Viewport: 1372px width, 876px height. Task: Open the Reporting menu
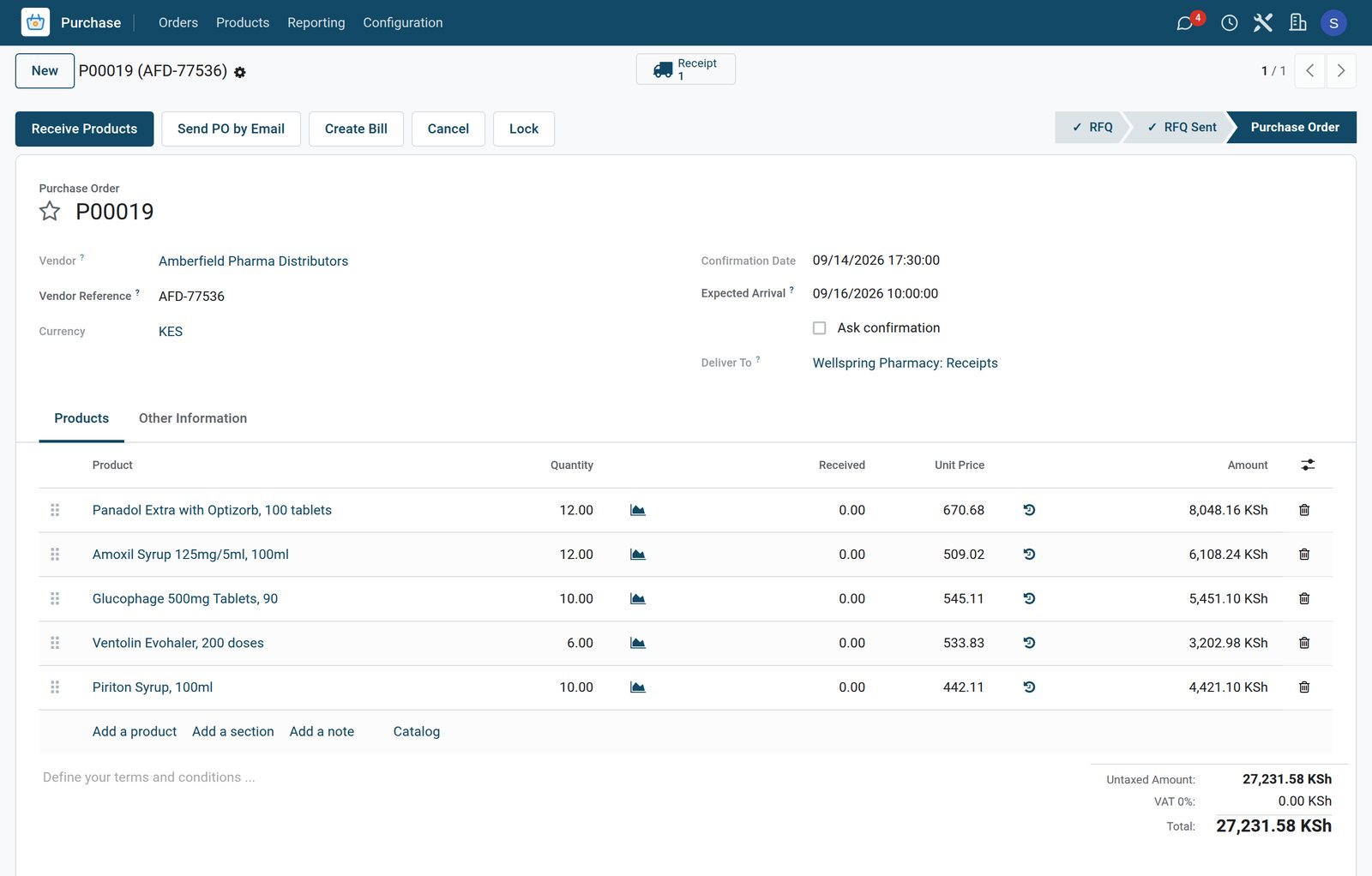316,23
